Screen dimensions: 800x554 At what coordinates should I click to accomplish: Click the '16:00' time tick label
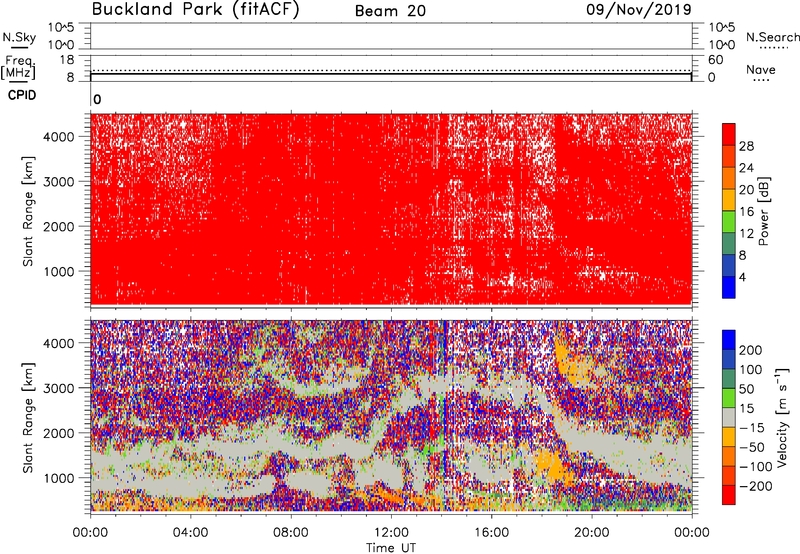[x=491, y=533]
